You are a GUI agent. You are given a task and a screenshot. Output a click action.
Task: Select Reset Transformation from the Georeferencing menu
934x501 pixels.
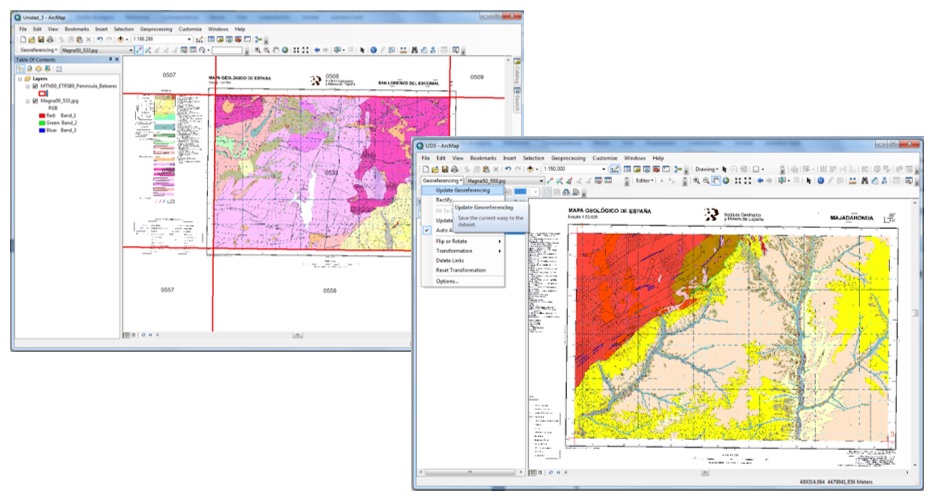pyautogui.click(x=460, y=270)
